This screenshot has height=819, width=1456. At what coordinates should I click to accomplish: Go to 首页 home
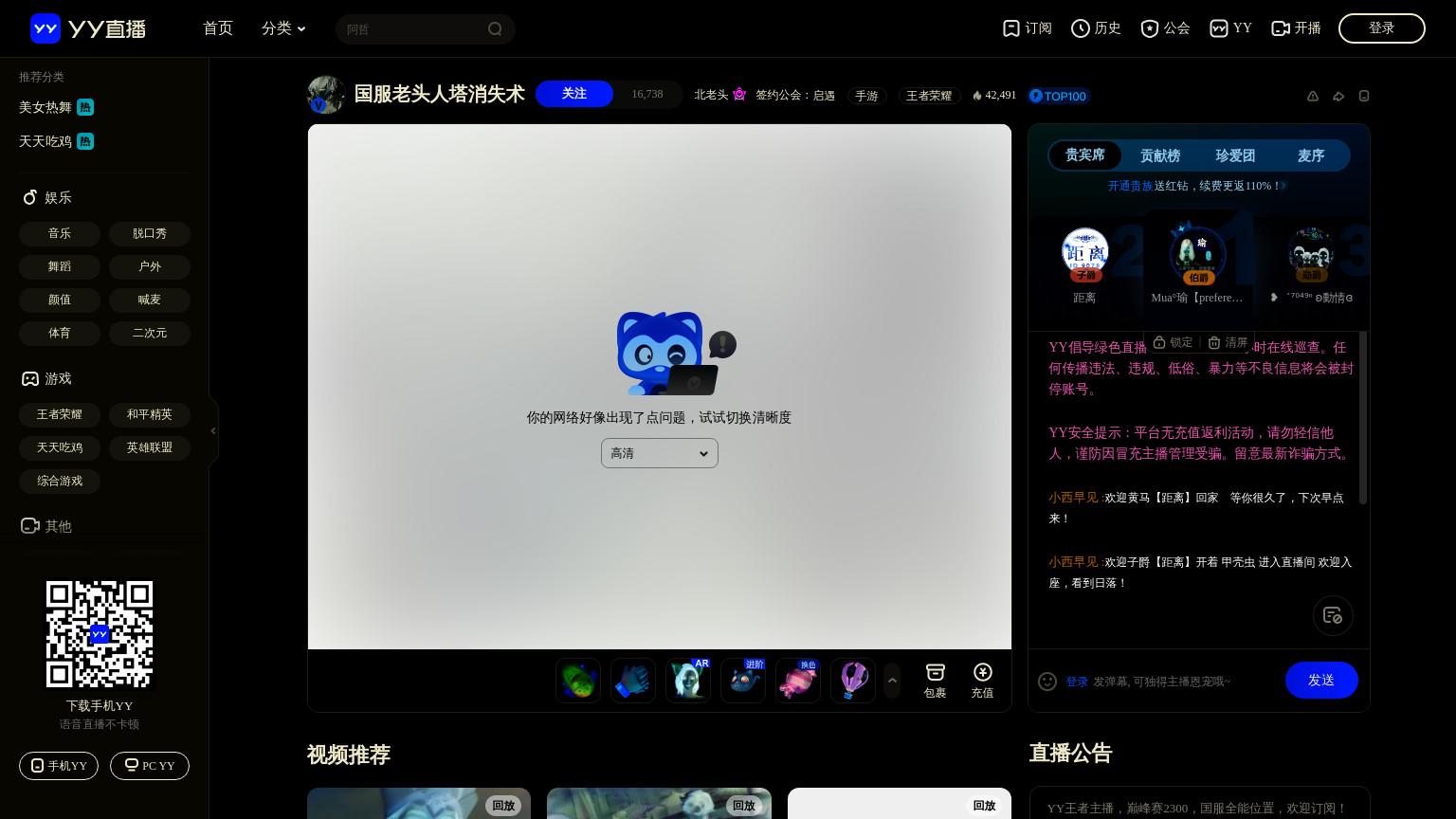pyautogui.click(x=218, y=28)
